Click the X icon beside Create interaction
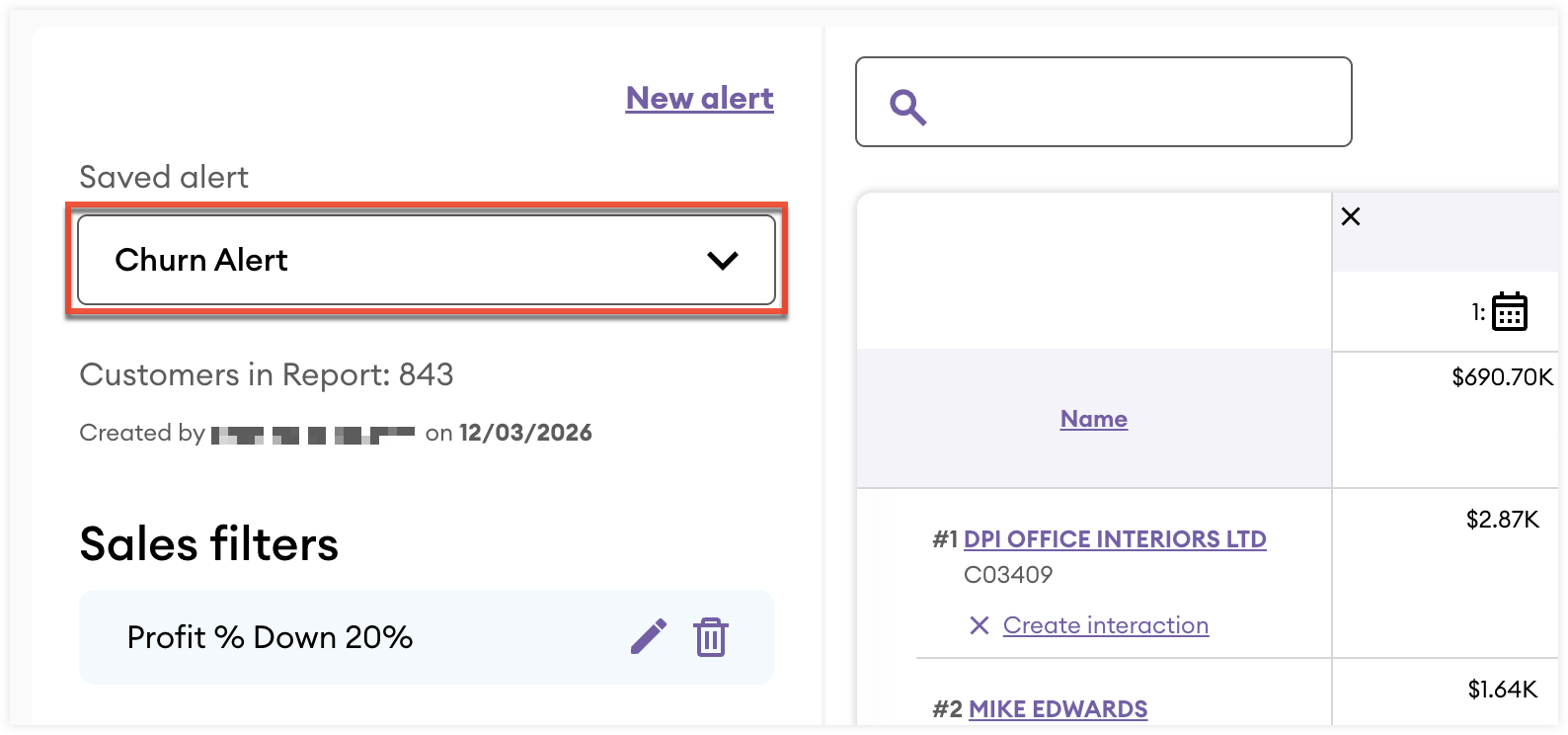Viewport: 1568px width, 735px height. tap(979, 625)
